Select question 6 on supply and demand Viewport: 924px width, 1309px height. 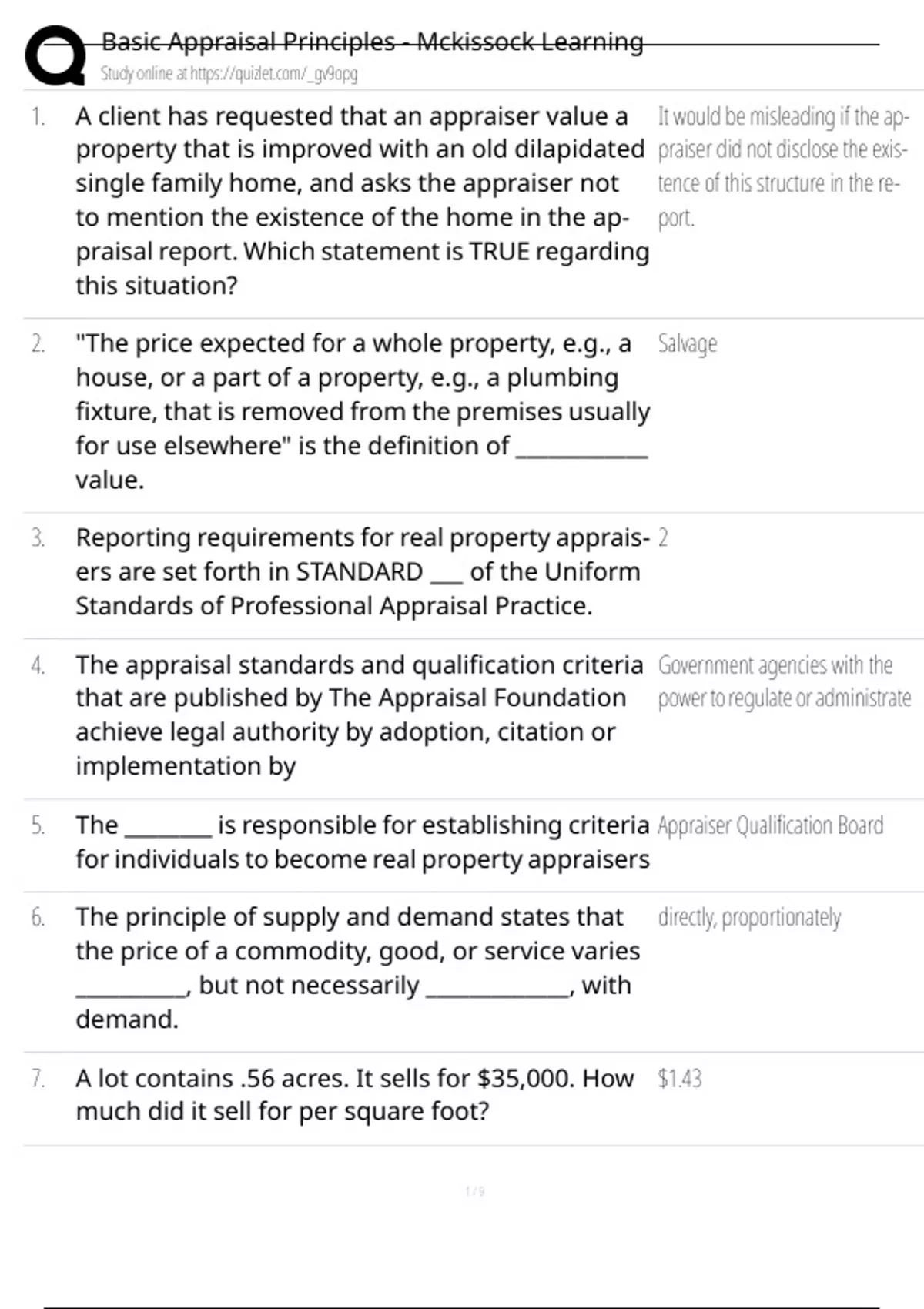point(357,968)
